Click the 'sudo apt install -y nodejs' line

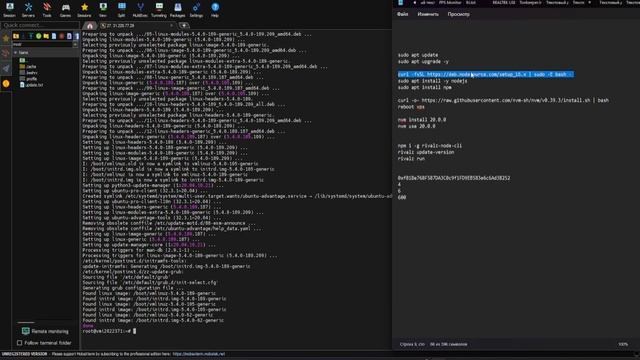[x=433, y=81]
